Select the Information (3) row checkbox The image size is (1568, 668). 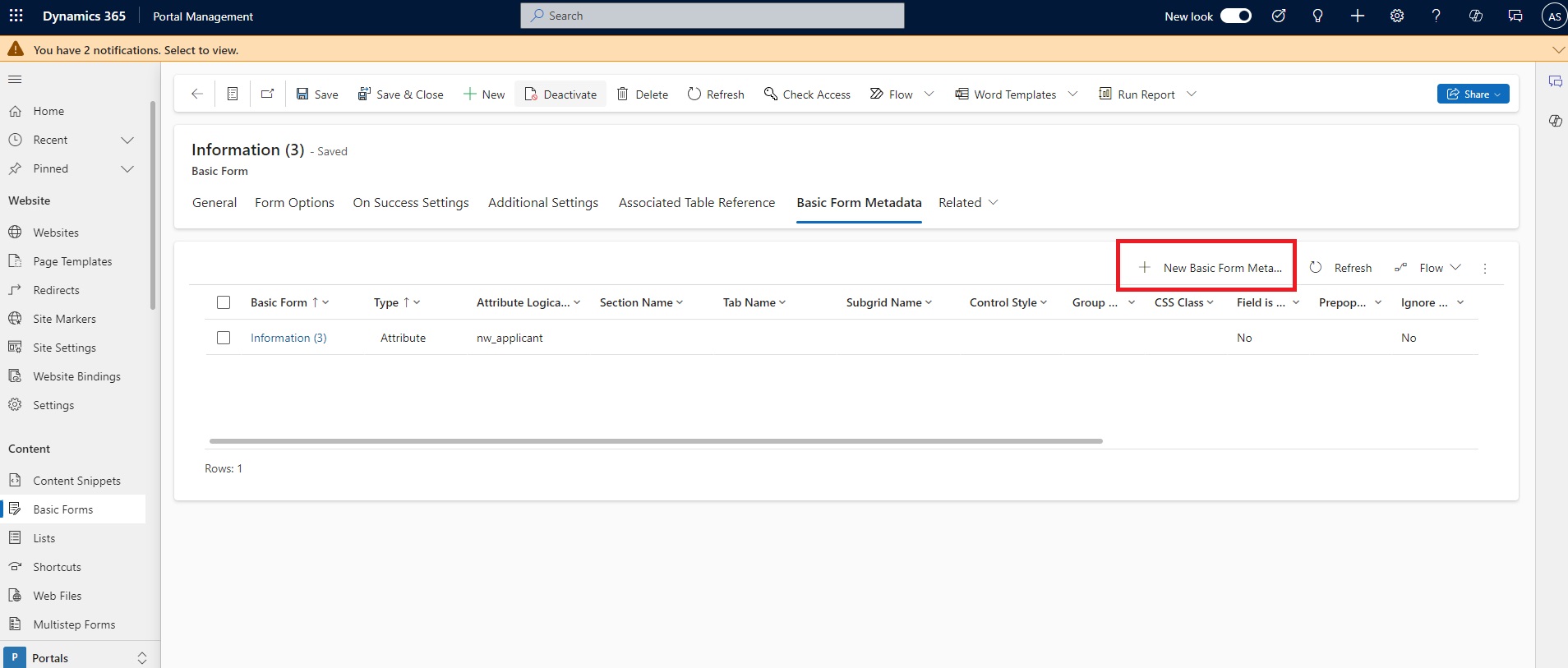(x=224, y=338)
